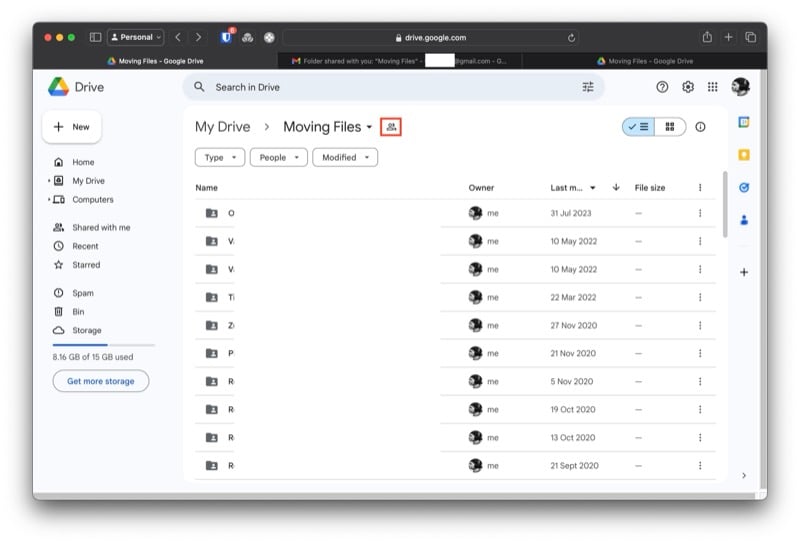The image size is (800, 543).
Task: Open Moving Files folder dropdown
Action: 328,127
